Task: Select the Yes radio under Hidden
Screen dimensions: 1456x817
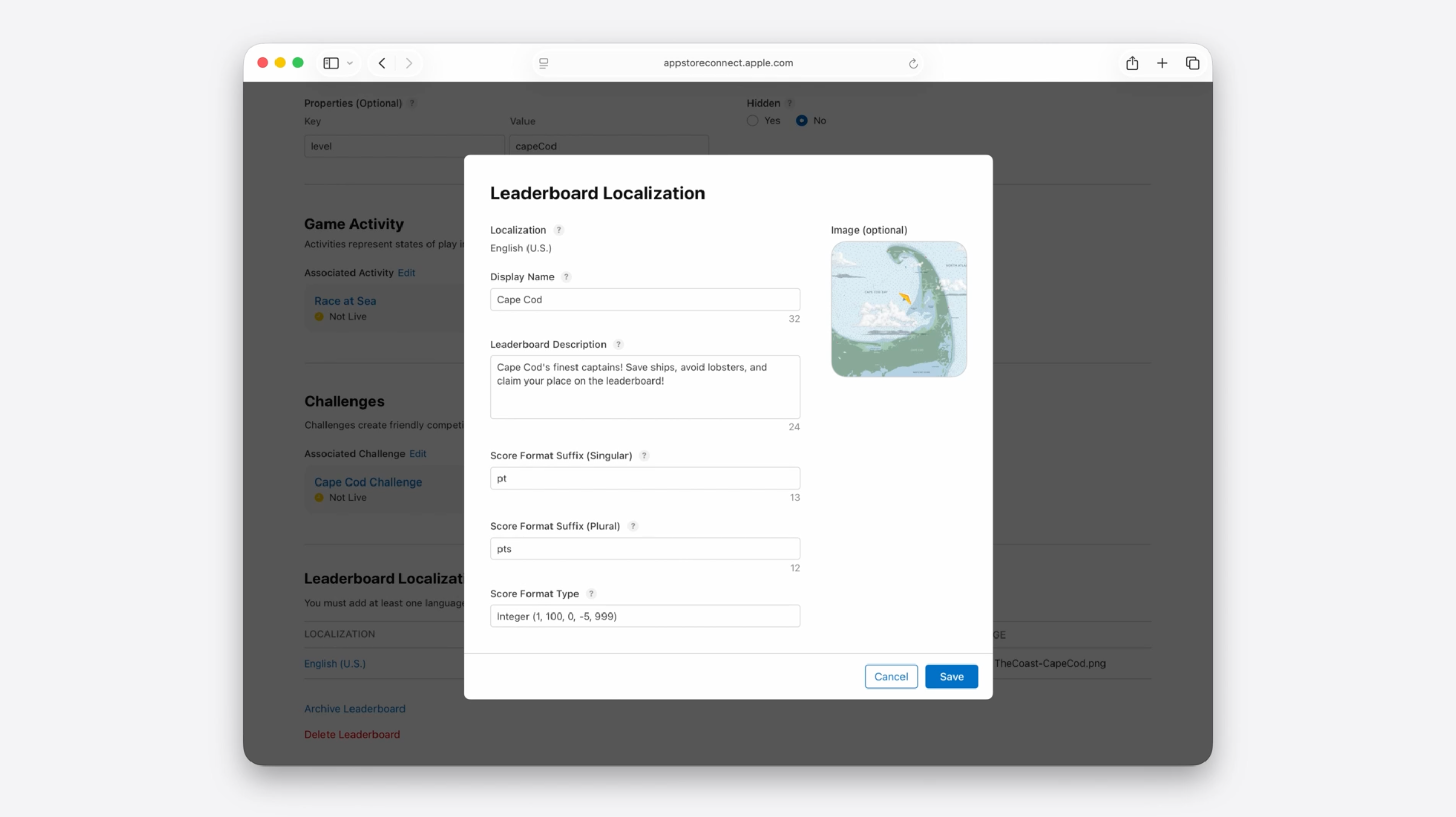Action: click(x=752, y=120)
